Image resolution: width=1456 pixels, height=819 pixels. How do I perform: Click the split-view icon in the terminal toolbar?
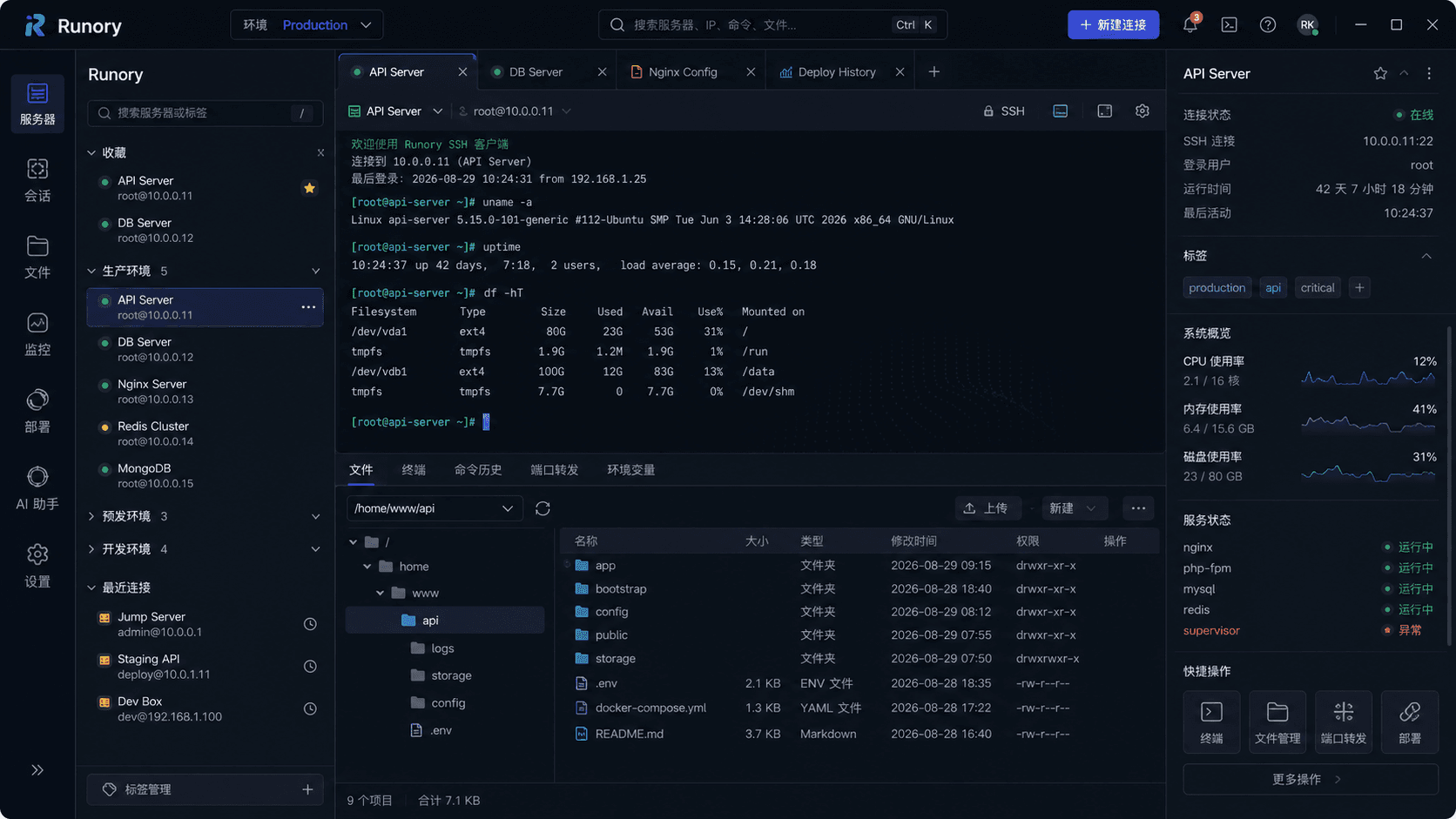(1104, 111)
